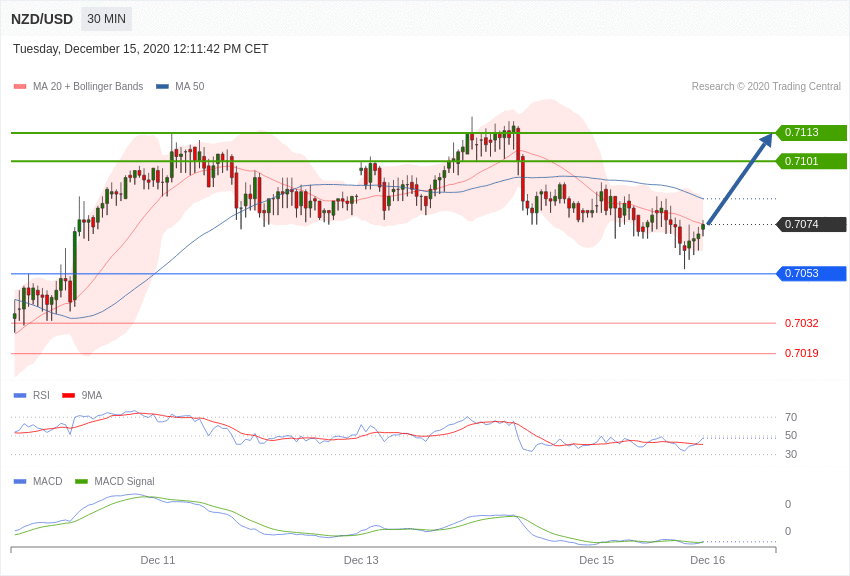The width and height of the screenshot is (850, 576).
Task: Click the MA 20 Bollinger Bands pink swatch
Action: pyautogui.click(x=20, y=86)
